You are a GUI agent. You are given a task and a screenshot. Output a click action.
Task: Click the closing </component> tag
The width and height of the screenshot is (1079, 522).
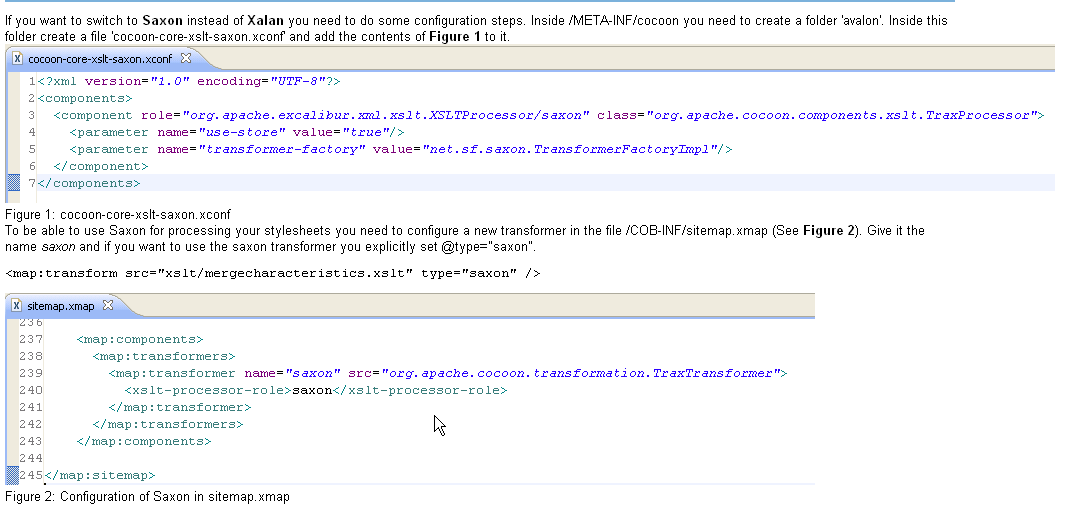(x=100, y=166)
